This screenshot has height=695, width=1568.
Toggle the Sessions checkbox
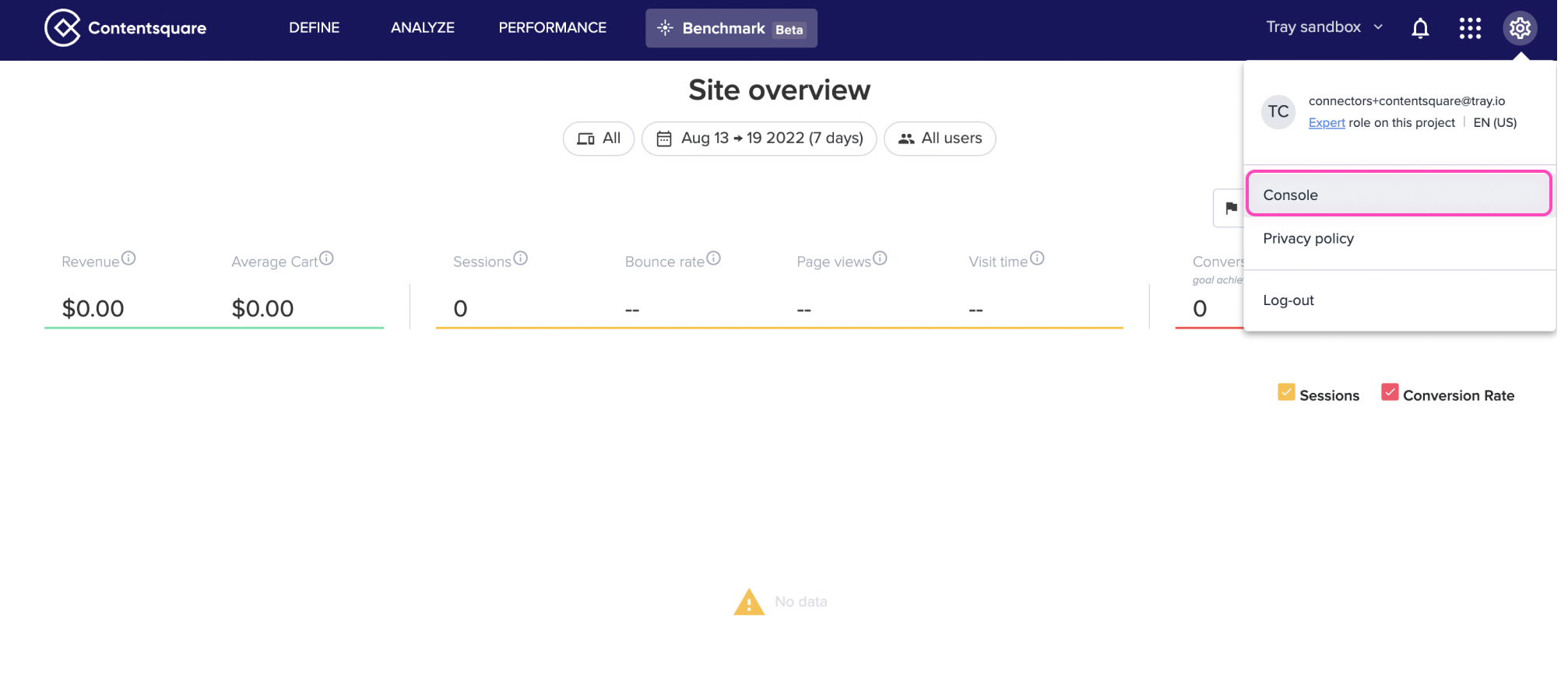tap(1286, 392)
